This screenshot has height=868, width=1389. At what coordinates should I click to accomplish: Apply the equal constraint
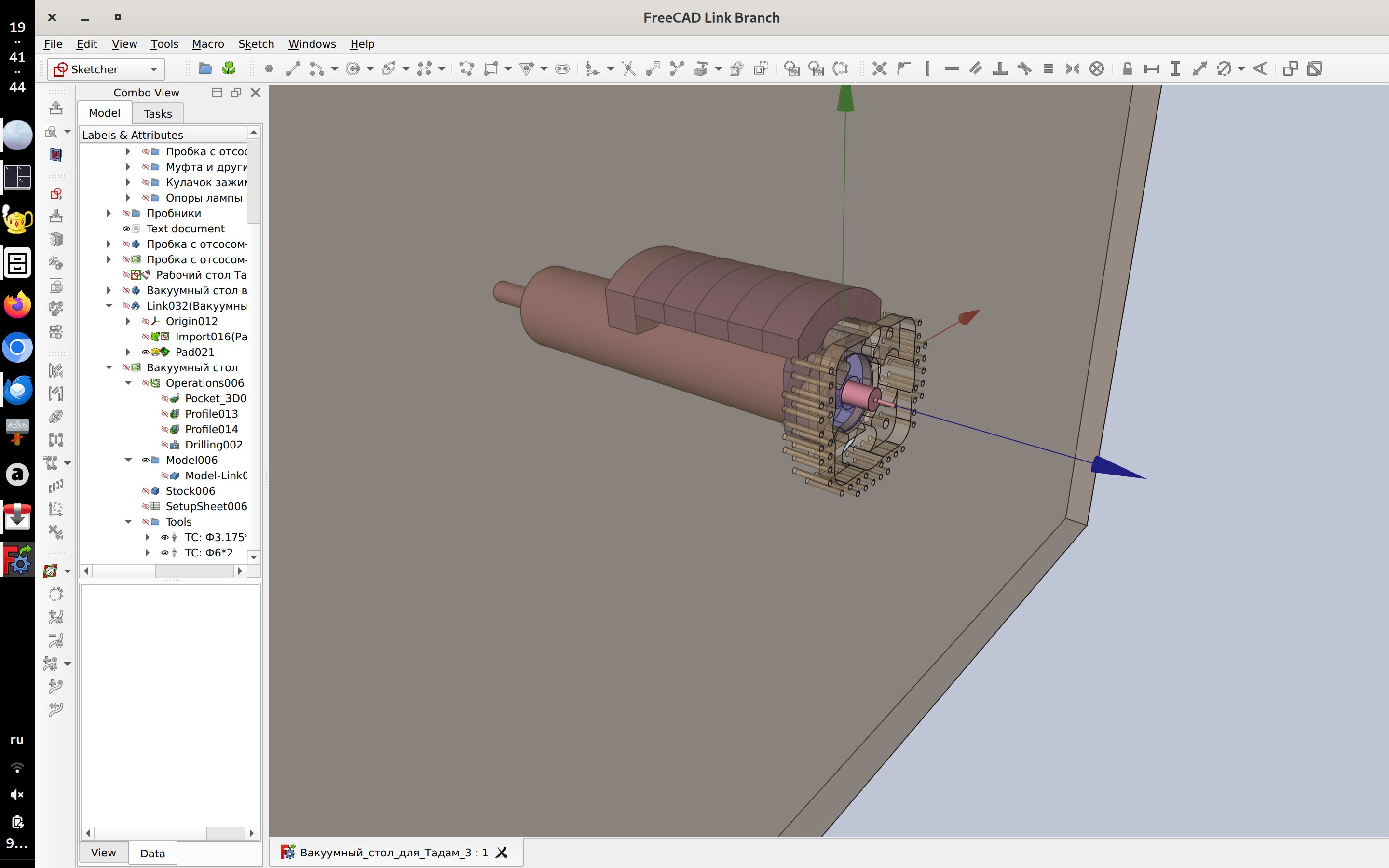(x=1048, y=69)
